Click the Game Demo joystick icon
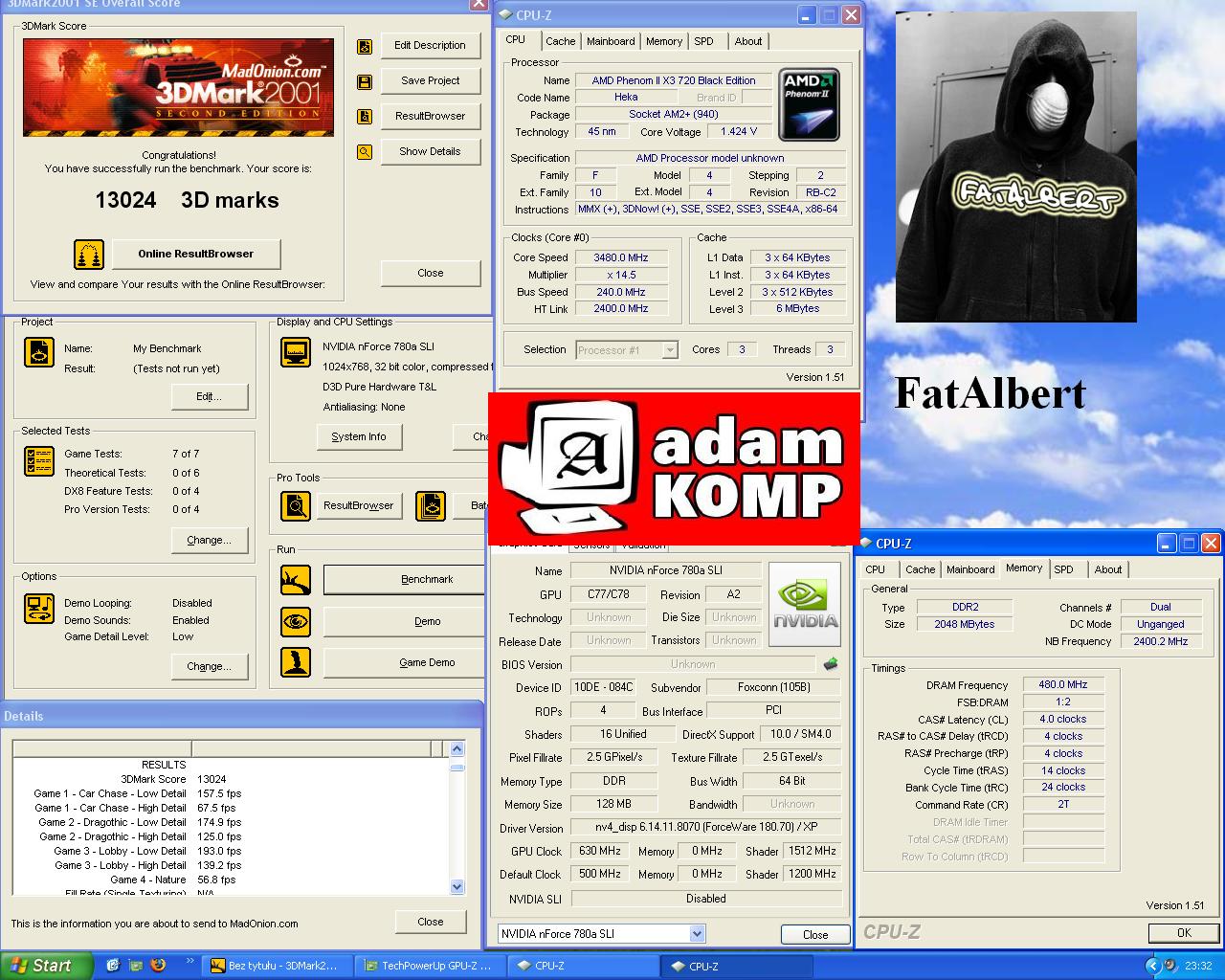1225x980 pixels. pyautogui.click(x=296, y=662)
